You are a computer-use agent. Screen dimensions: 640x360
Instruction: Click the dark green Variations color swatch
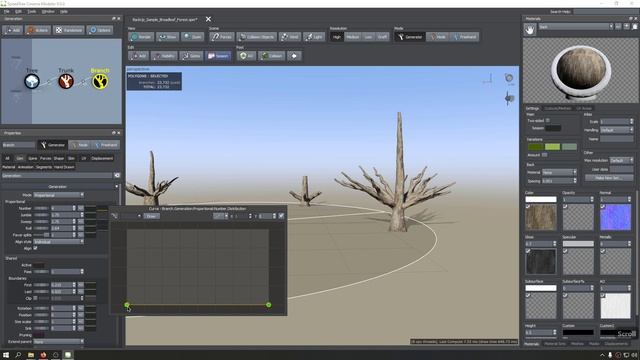(x=535, y=147)
